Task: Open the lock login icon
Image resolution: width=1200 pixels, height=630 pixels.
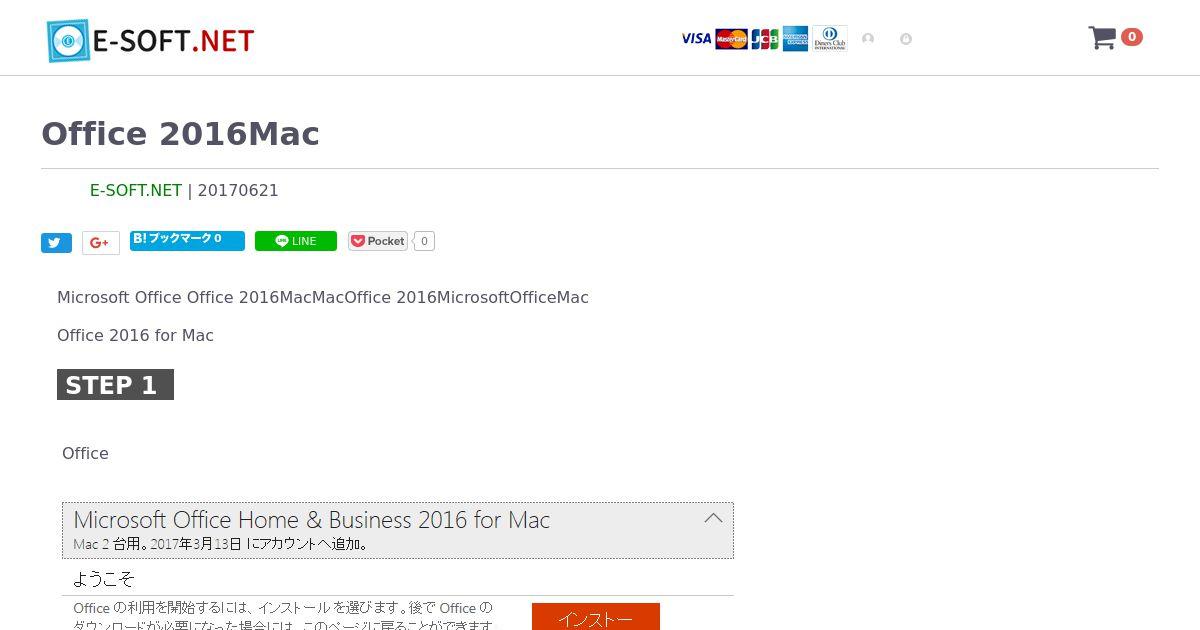Action: coord(906,39)
